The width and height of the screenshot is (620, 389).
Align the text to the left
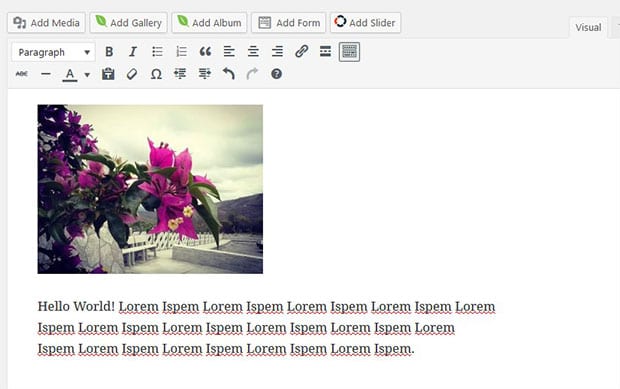coord(229,52)
